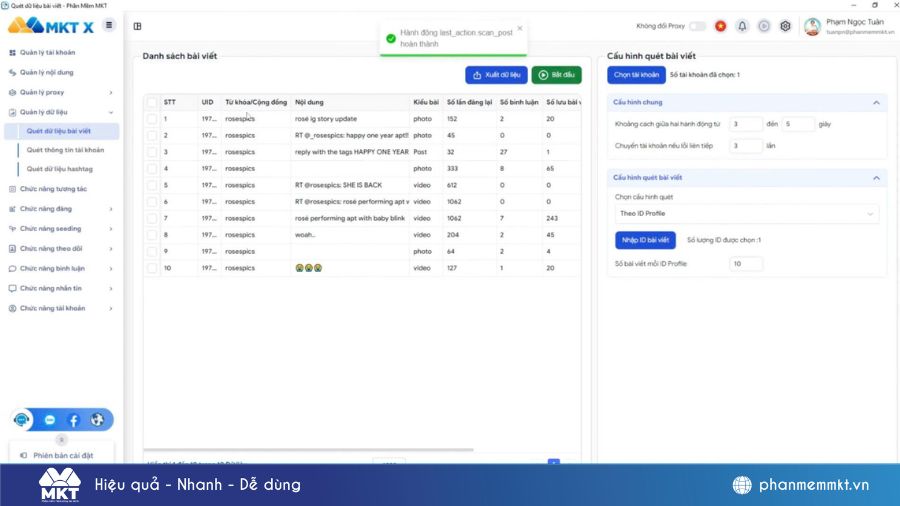Click the Vietnam flag language icon
The image size is (900, 506).
pos(720,26)
